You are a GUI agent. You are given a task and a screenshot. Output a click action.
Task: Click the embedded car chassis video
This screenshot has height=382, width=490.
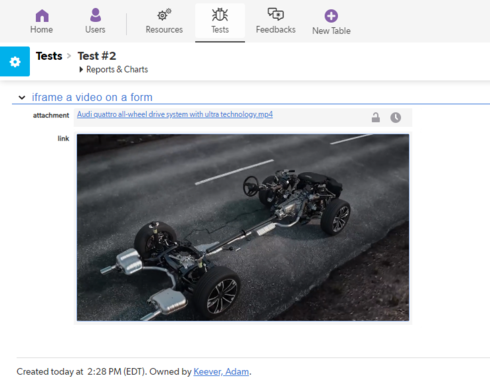pos(243,228)
